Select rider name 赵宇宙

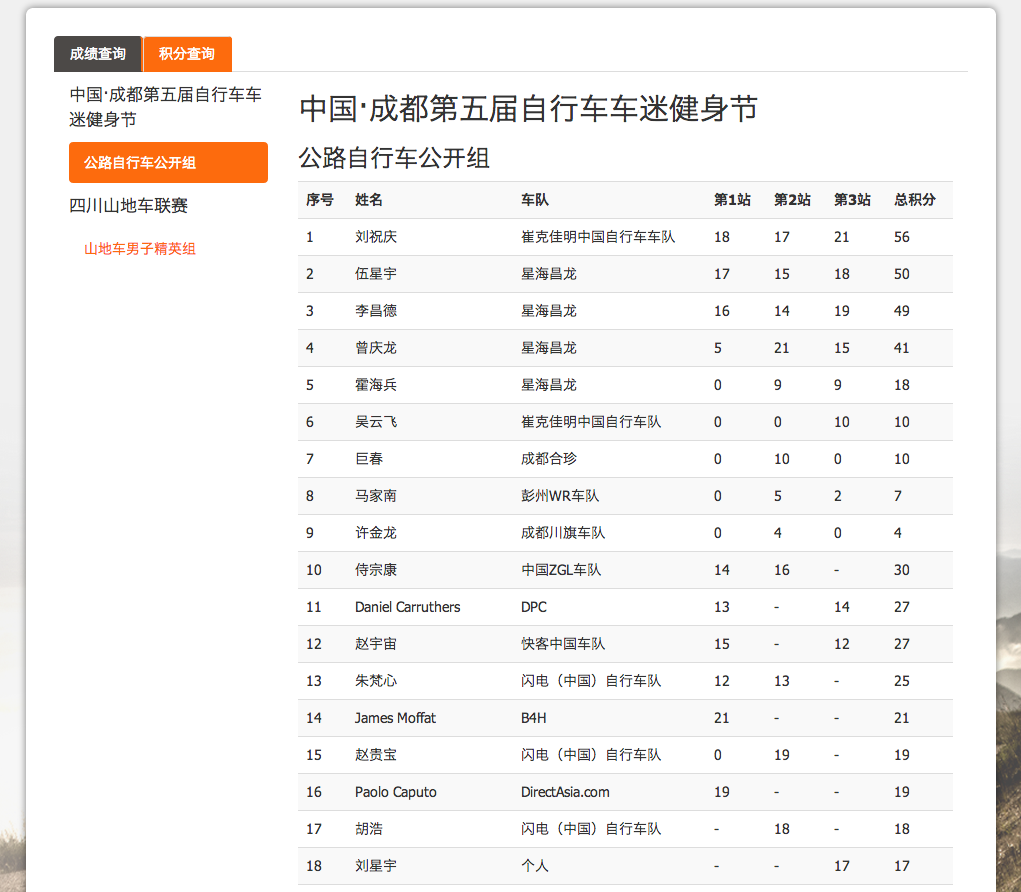376,644
